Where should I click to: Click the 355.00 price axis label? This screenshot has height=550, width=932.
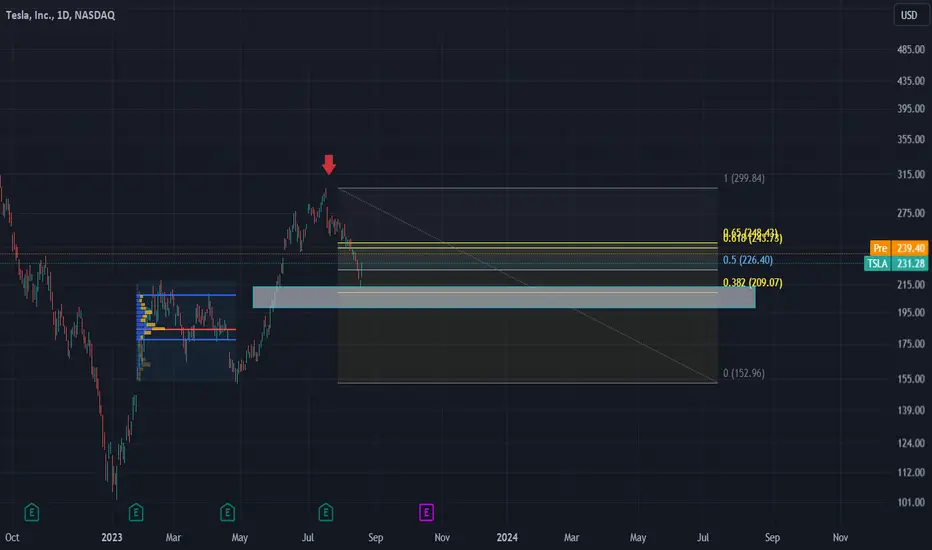tap(911, 140)
